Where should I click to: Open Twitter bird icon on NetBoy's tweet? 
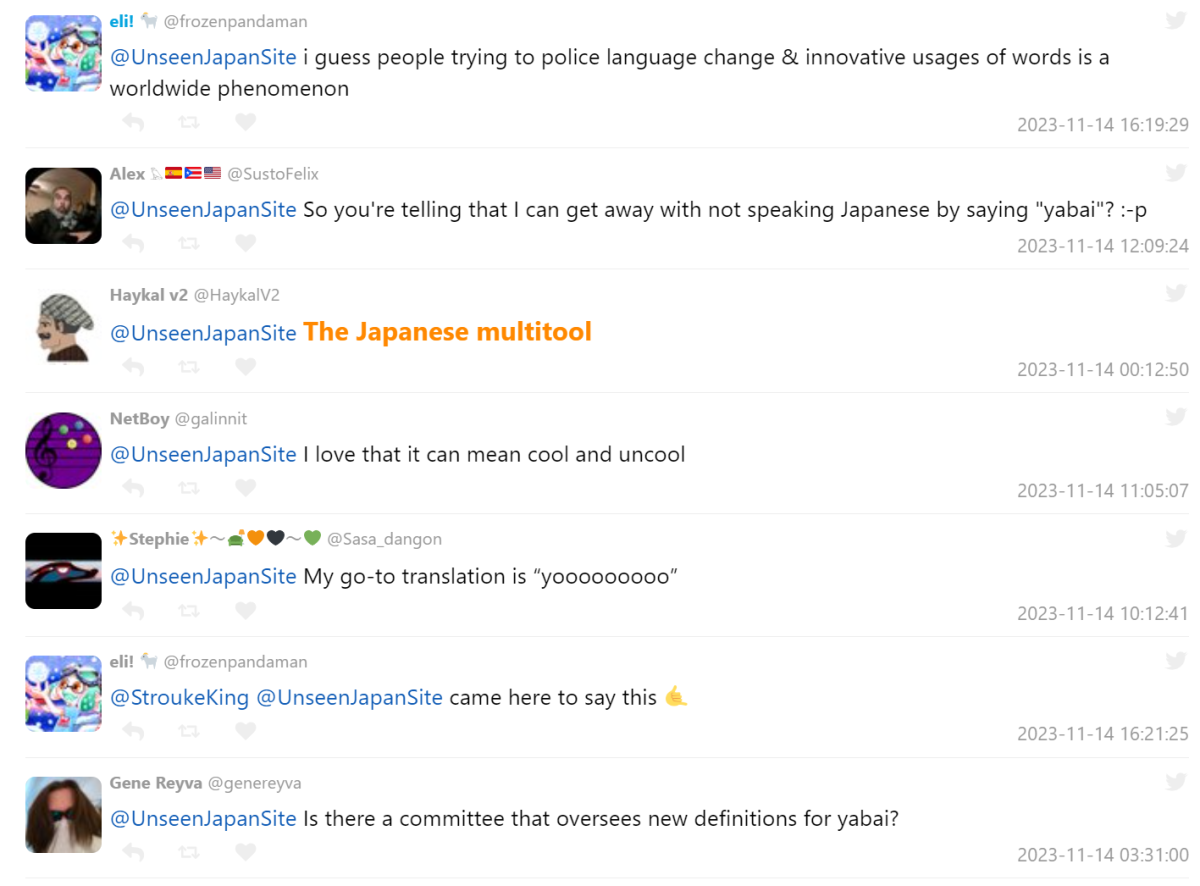1176,417
